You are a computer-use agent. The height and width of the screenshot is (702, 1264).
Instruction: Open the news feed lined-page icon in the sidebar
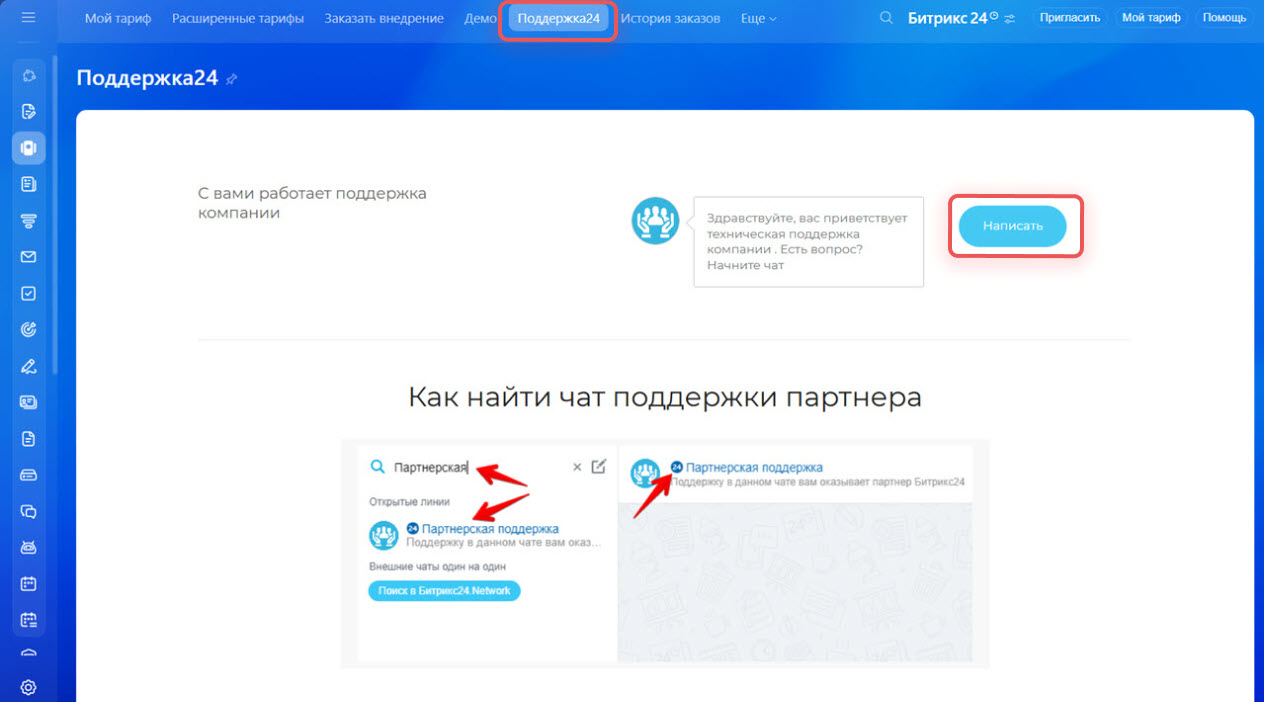coord(28,184)
